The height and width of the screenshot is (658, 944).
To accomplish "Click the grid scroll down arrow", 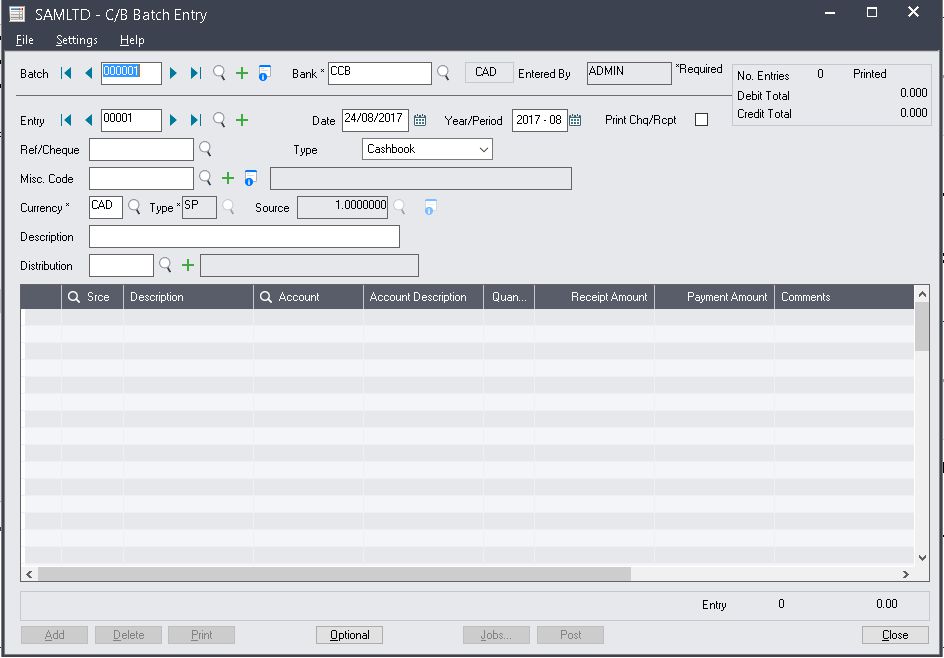I will coord(922,557).
